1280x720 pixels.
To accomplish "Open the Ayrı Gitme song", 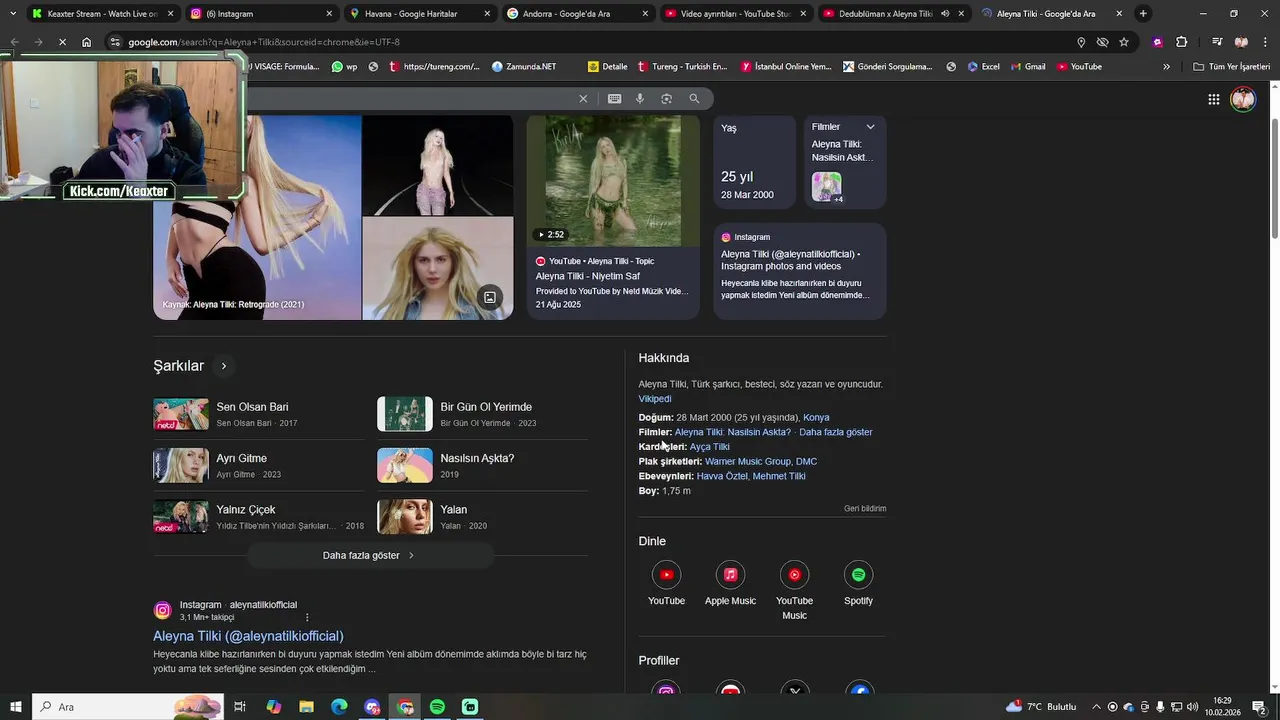I will tap(258, 465).
